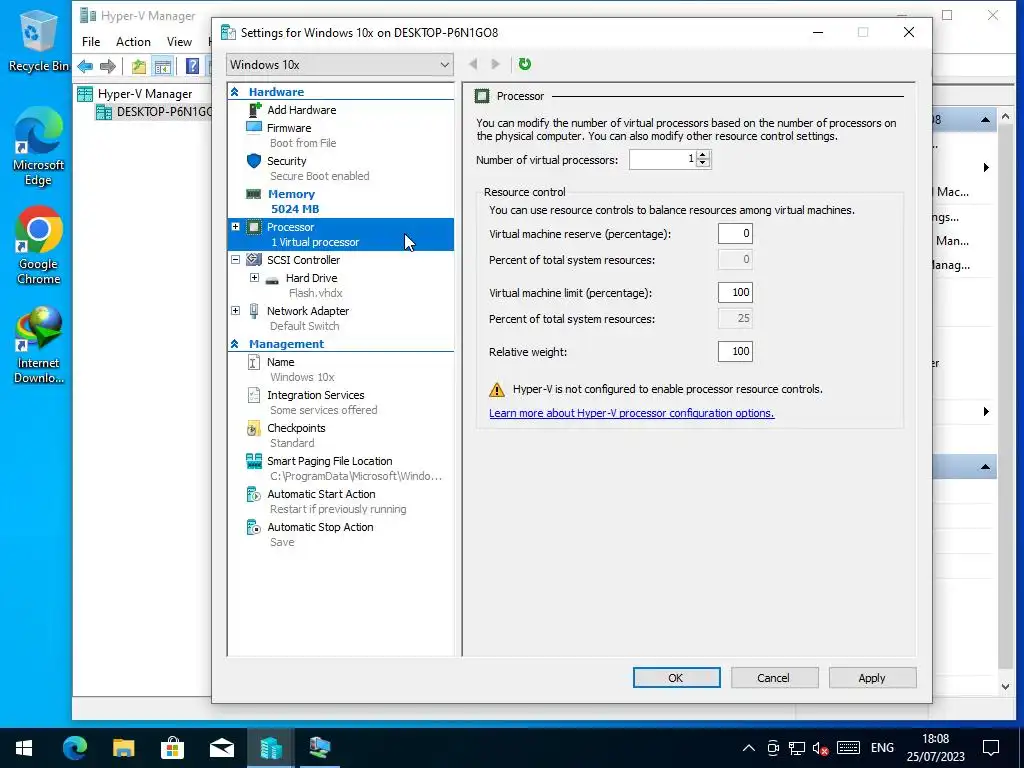Select the Memory chip icon
Screen dimensions: 1024x768
coord(253,194)
